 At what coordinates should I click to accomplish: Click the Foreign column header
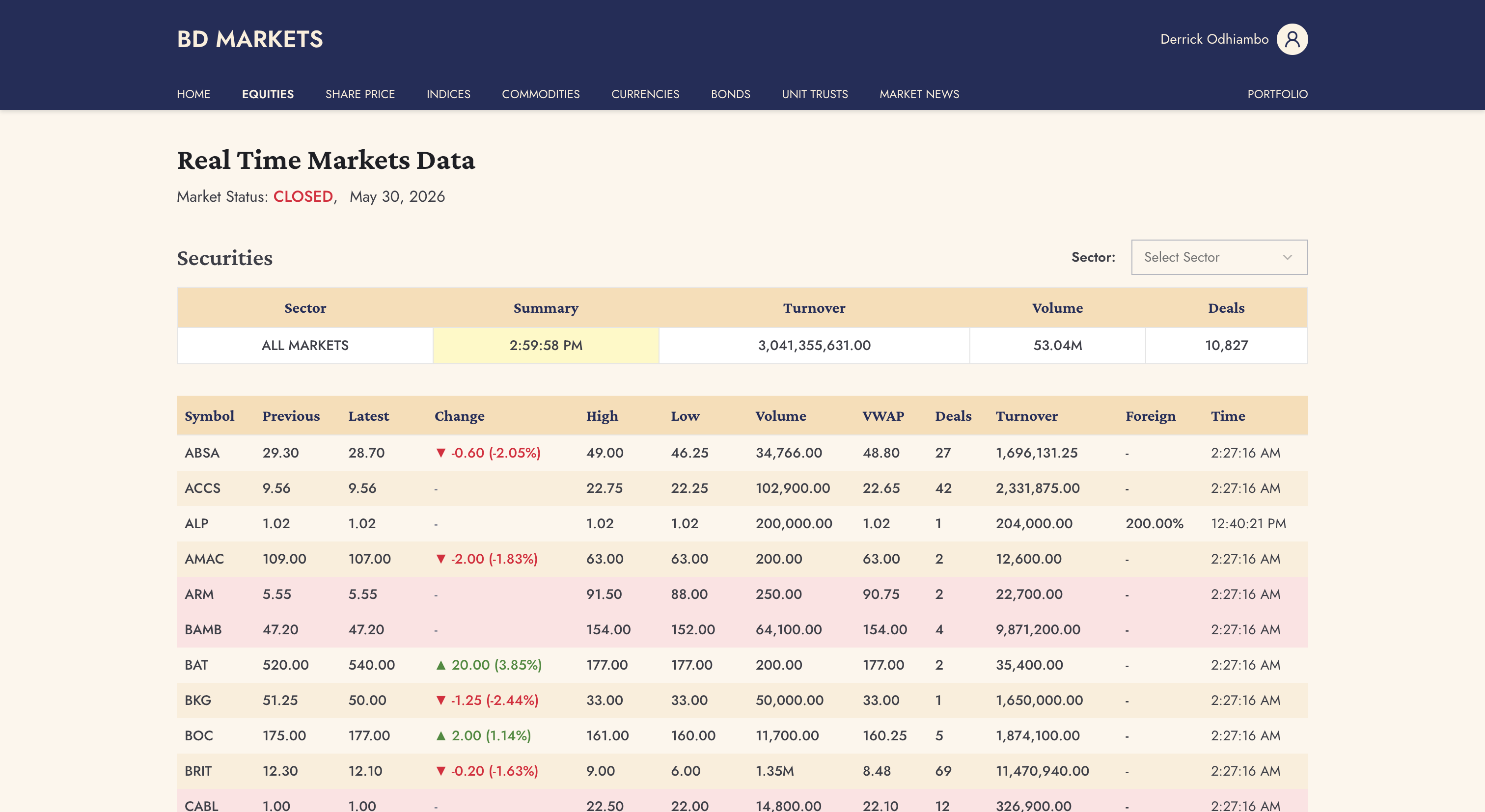coord(1151,415)
